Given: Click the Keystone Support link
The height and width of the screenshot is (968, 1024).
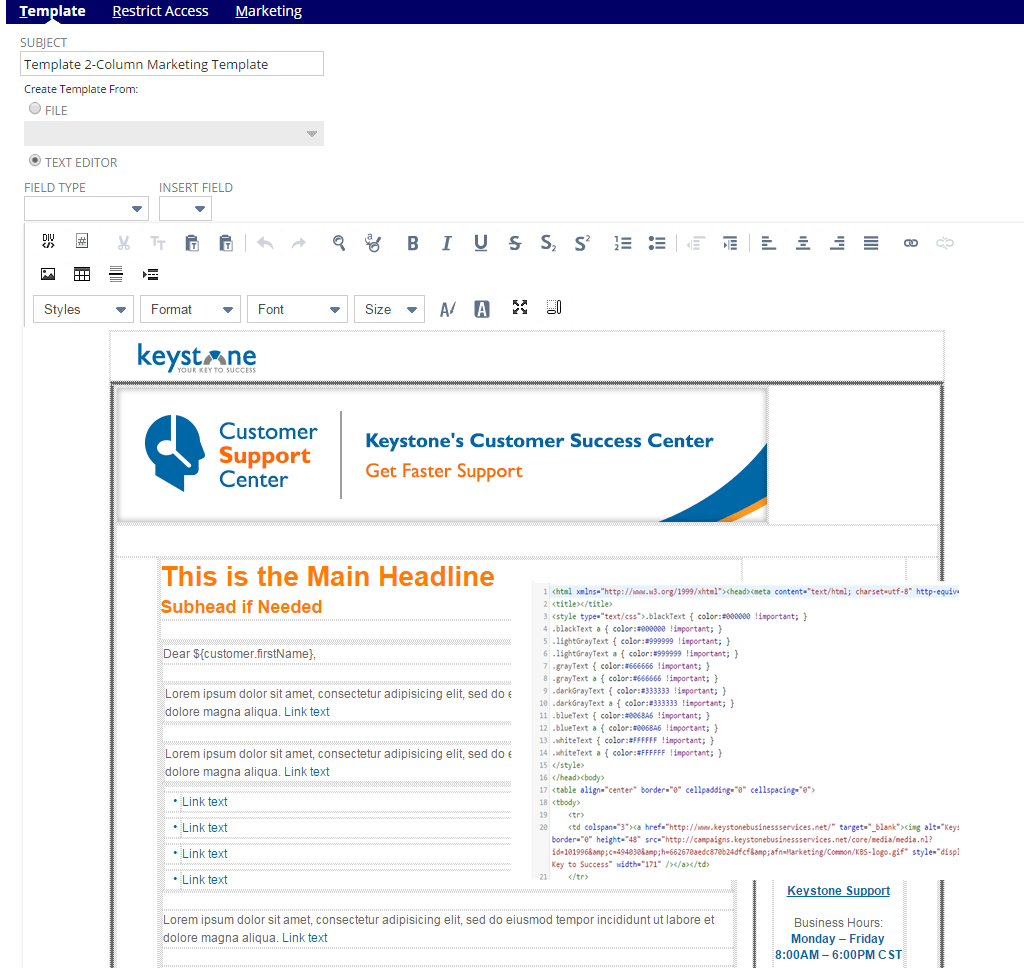Looking at the screenshot, I should [x=839, y=890].
